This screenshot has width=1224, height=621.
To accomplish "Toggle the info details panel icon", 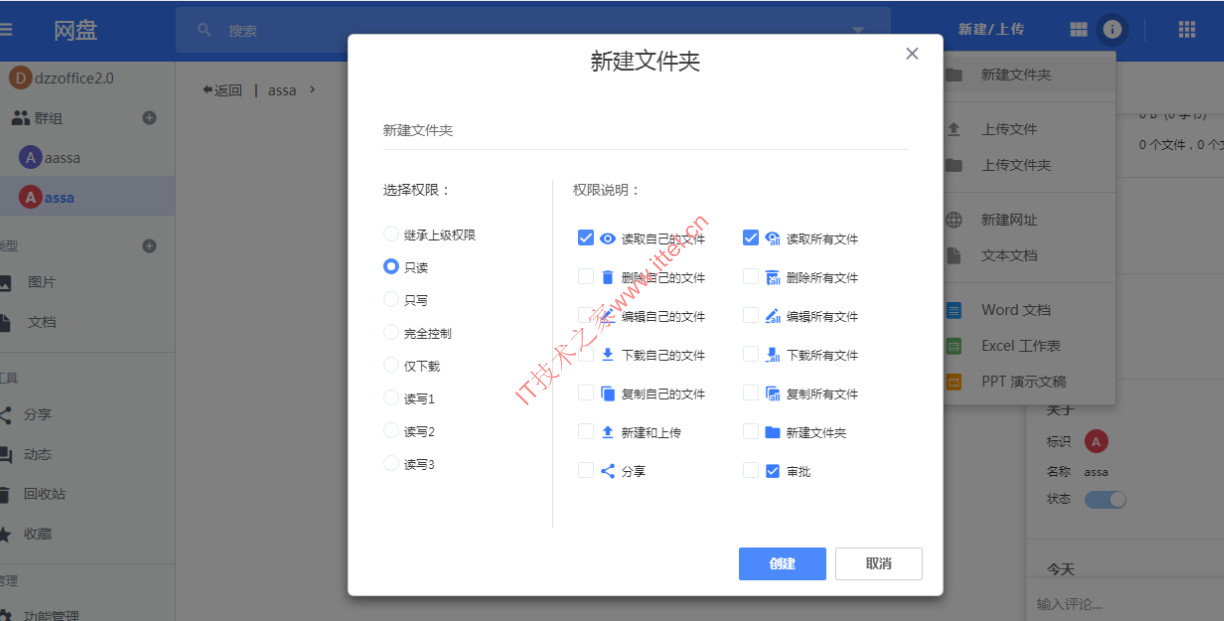I will [1111, 30].
